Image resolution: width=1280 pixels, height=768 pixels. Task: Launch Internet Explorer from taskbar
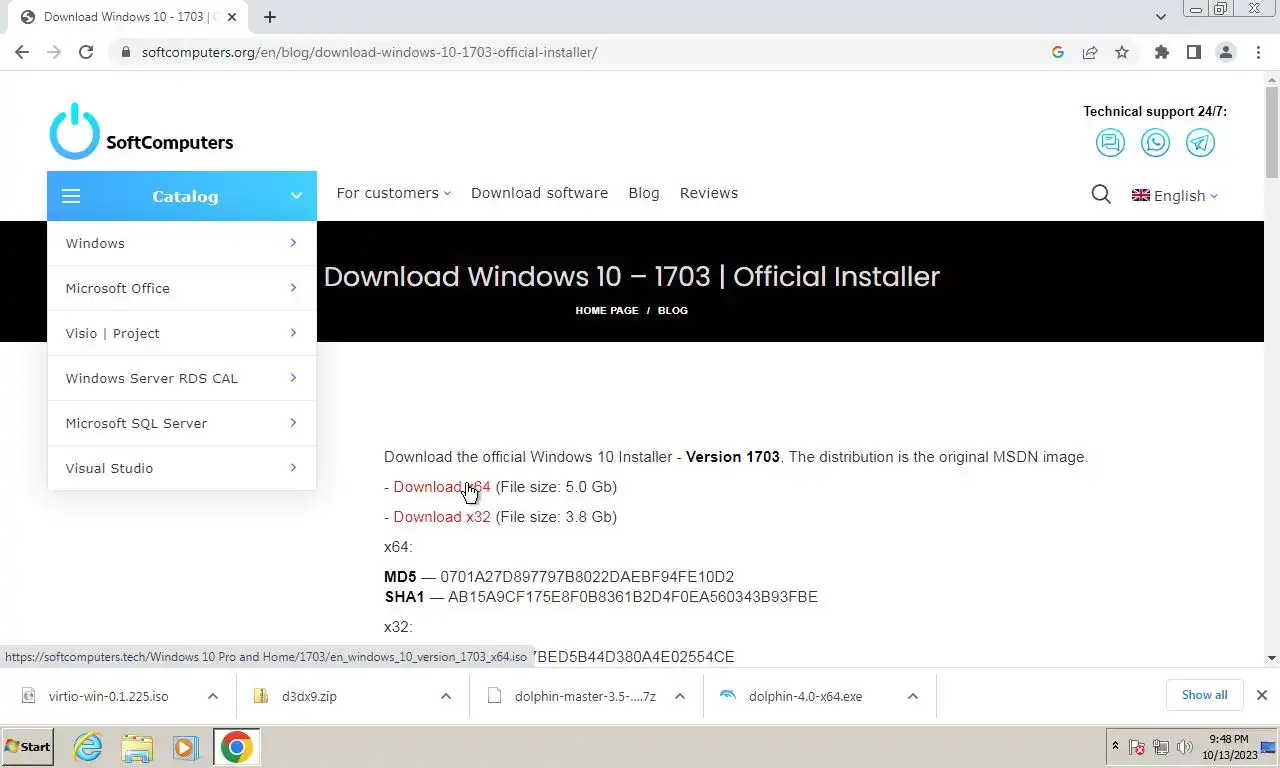point(88,747)
